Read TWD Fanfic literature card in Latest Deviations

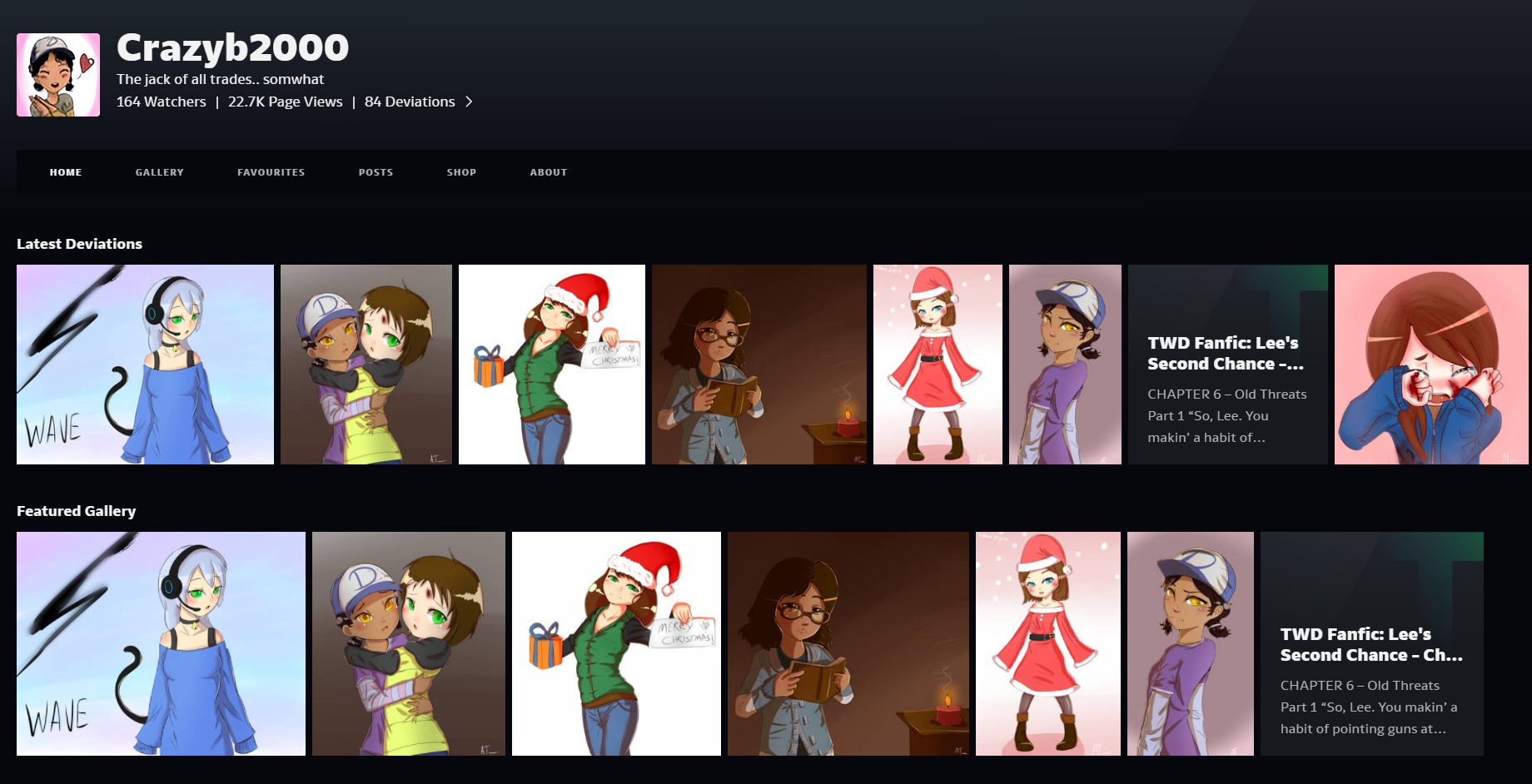[1228, 365]
